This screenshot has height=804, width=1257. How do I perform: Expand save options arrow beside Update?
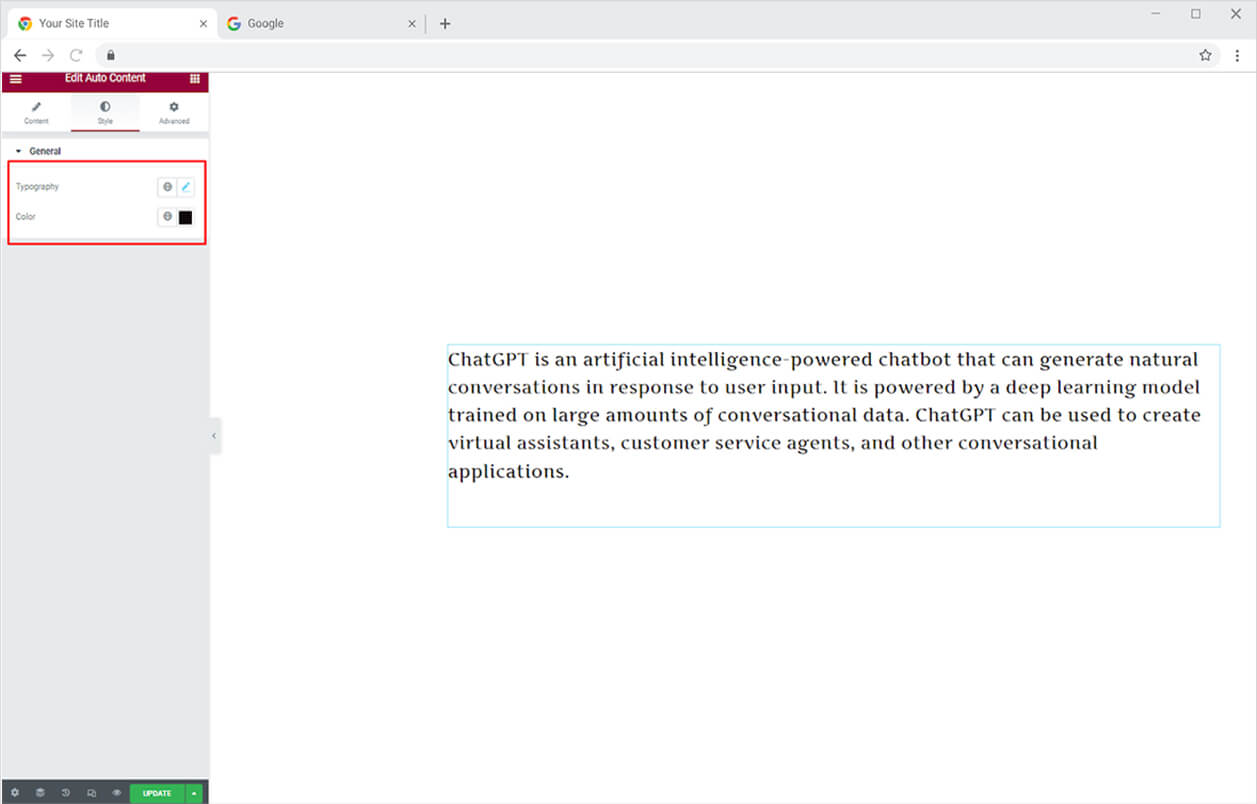coord(194,793)
